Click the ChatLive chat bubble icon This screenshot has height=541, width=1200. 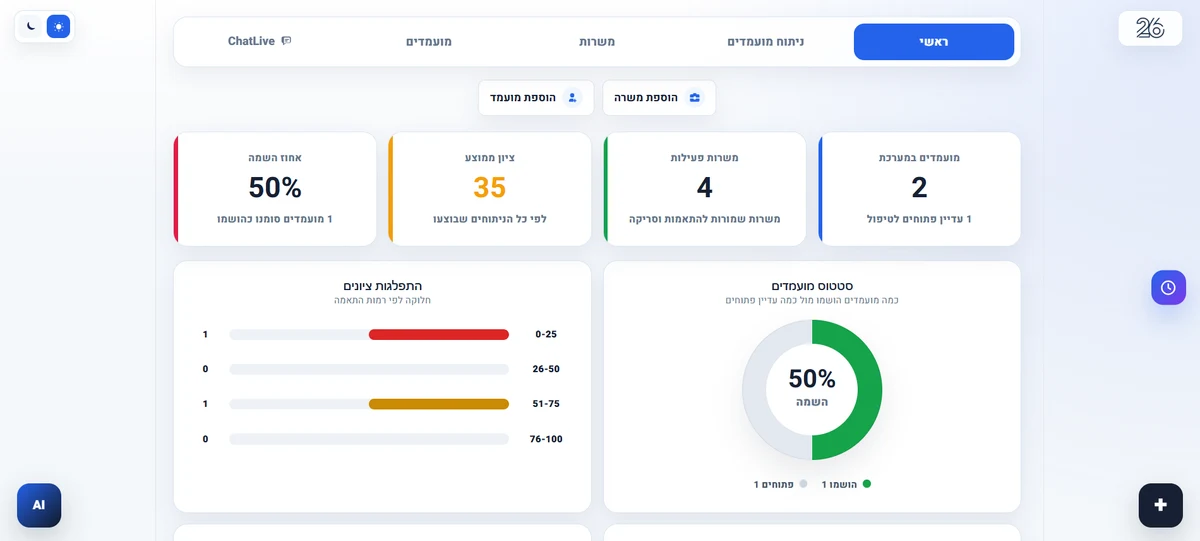click(286, 41)
